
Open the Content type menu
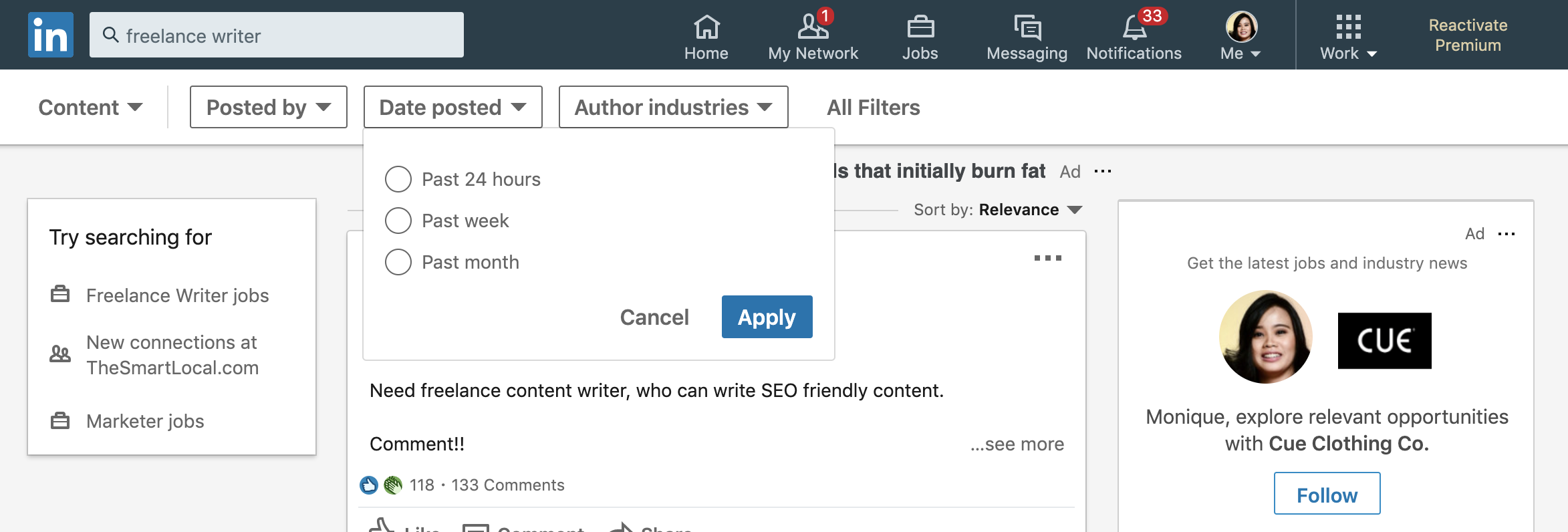[90, 107]
